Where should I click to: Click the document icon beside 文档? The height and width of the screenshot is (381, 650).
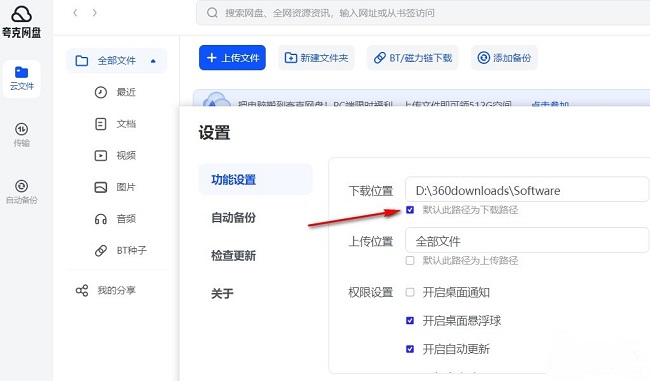101,124
